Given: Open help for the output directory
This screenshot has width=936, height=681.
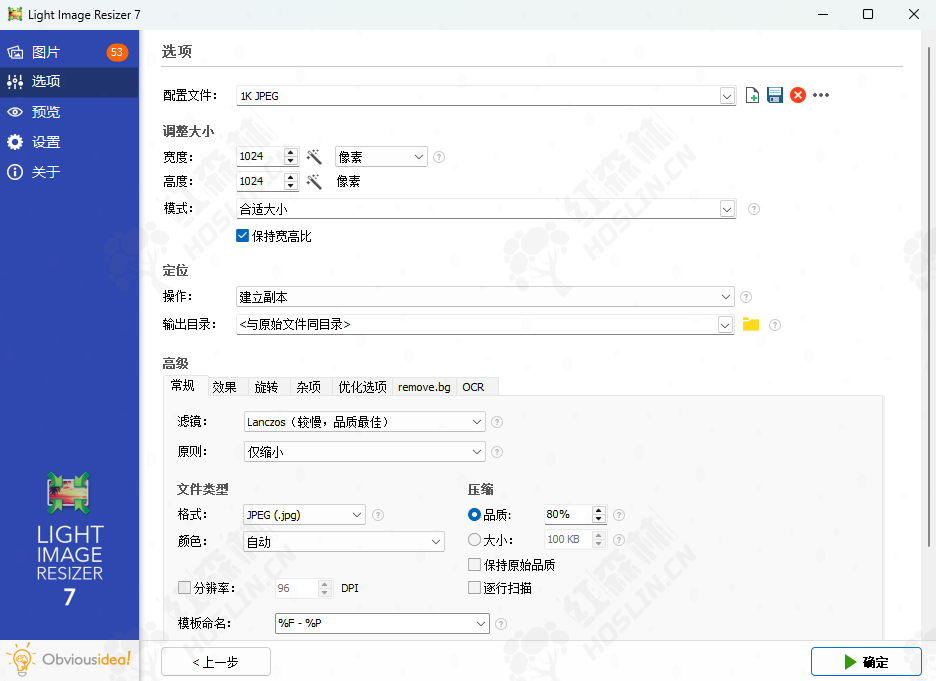Looking at the screenshot, I should (775, 325).
